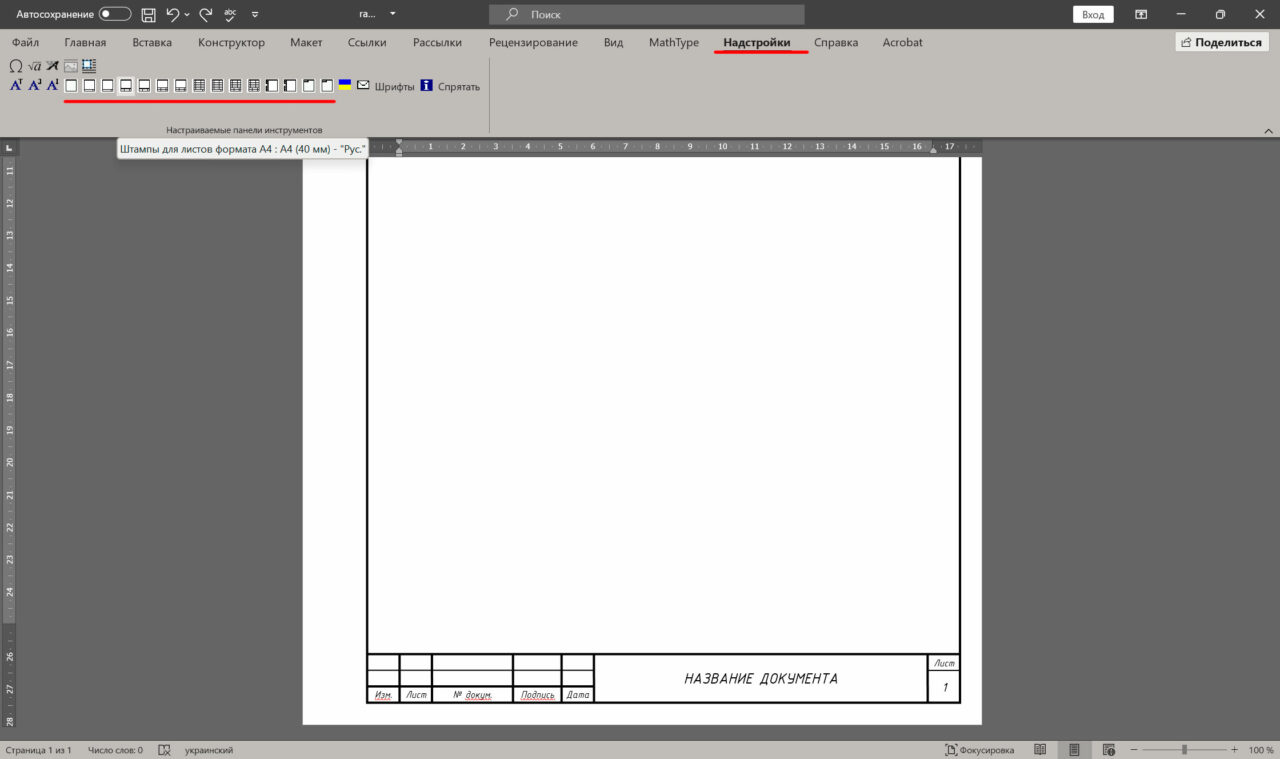Click the Изм. stamp cell
This screenshot has height=759, width=1280.
coord(383,694)
